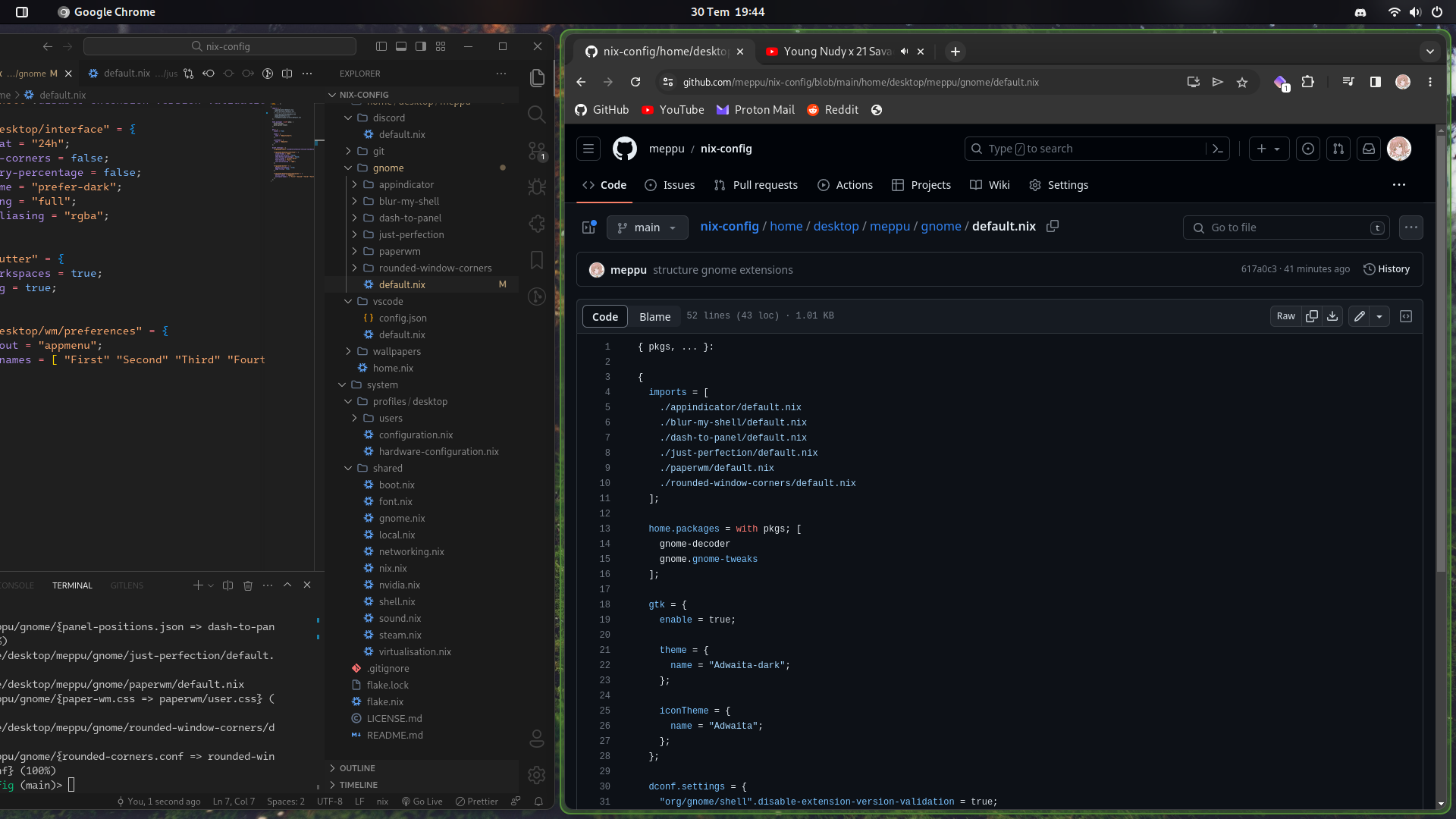Viewport: 1456px width, 819px height.
Task: Open the main branch dropdown
Action: 647,227
